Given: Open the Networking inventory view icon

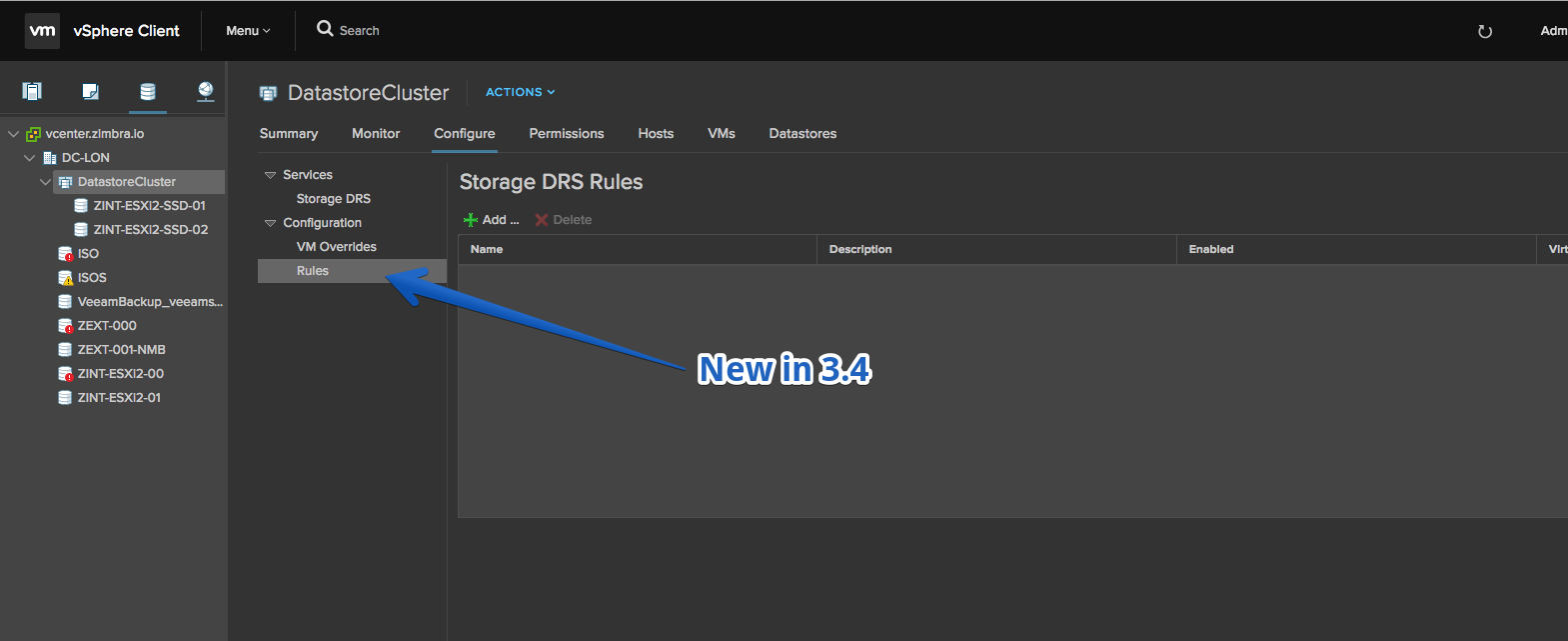Looking at the screenshot, I should pos(205,92).
